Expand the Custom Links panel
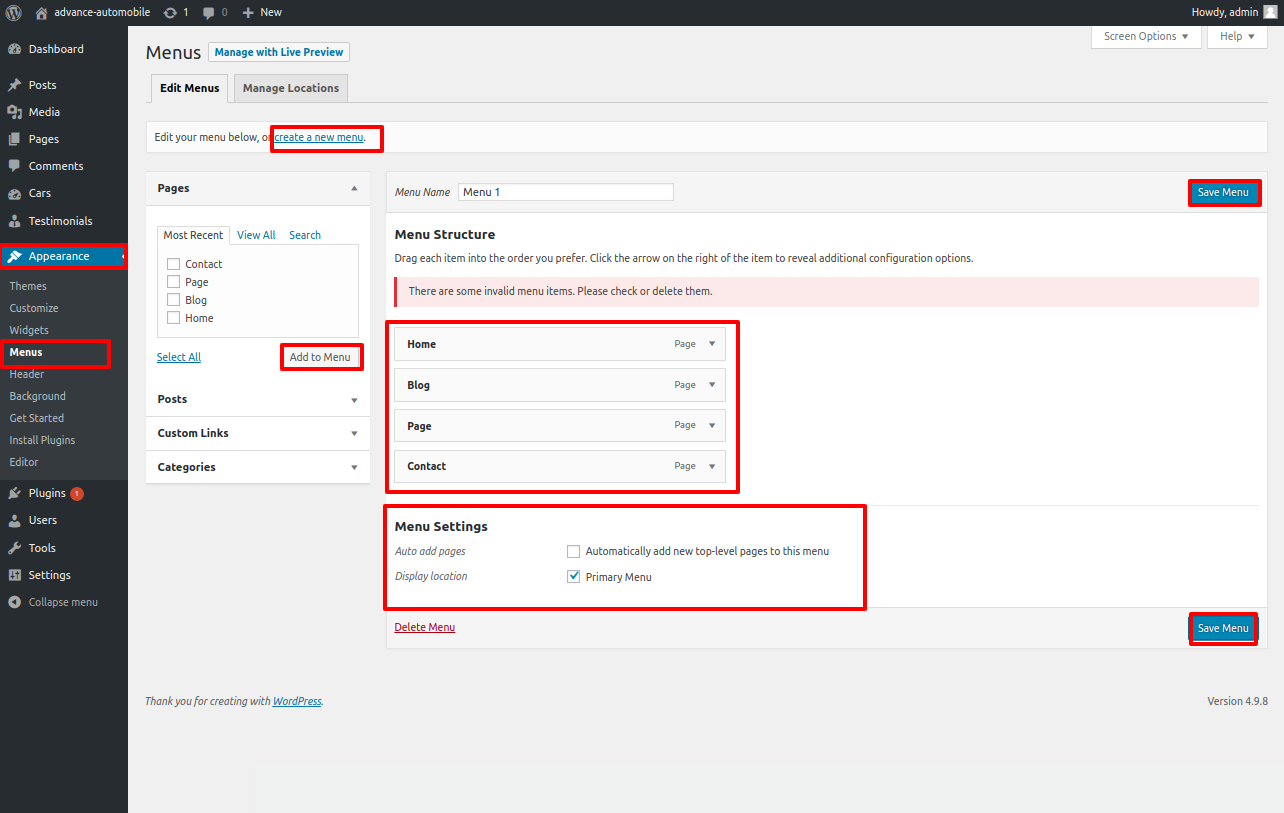This screenshot has height=813, width=1284. pyautogui.click(x=354, y=433)
